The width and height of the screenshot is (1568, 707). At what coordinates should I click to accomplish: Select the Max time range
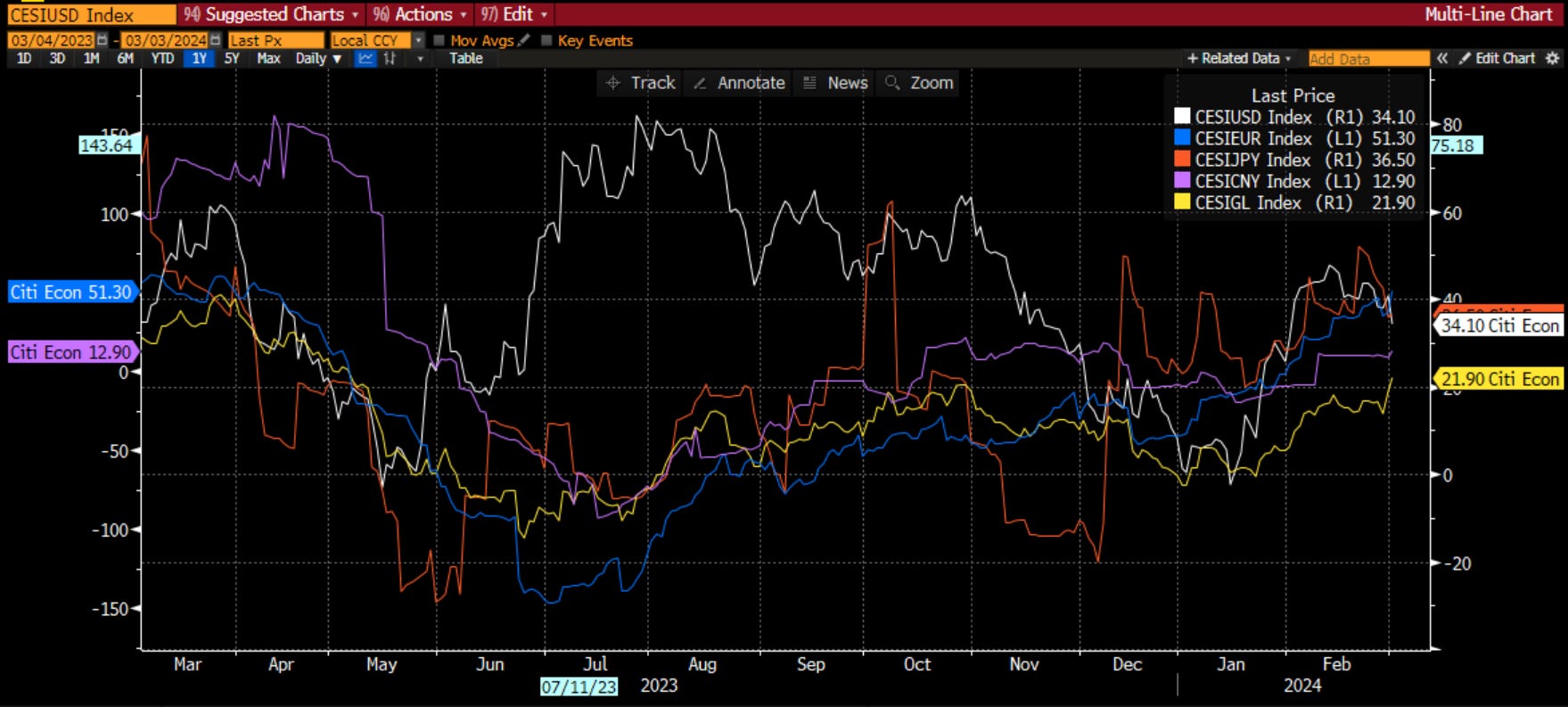tap(268, 58)
